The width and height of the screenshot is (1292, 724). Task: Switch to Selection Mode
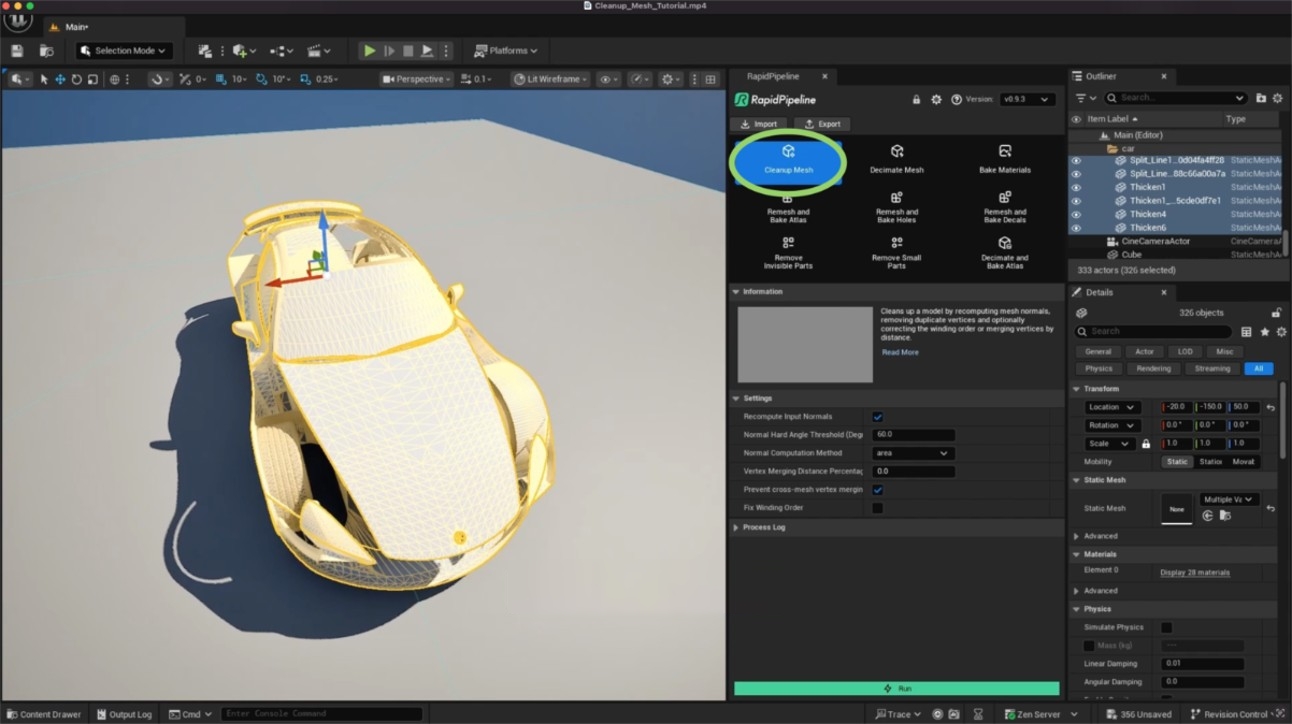pyautogui.click(x=122, y=50)
